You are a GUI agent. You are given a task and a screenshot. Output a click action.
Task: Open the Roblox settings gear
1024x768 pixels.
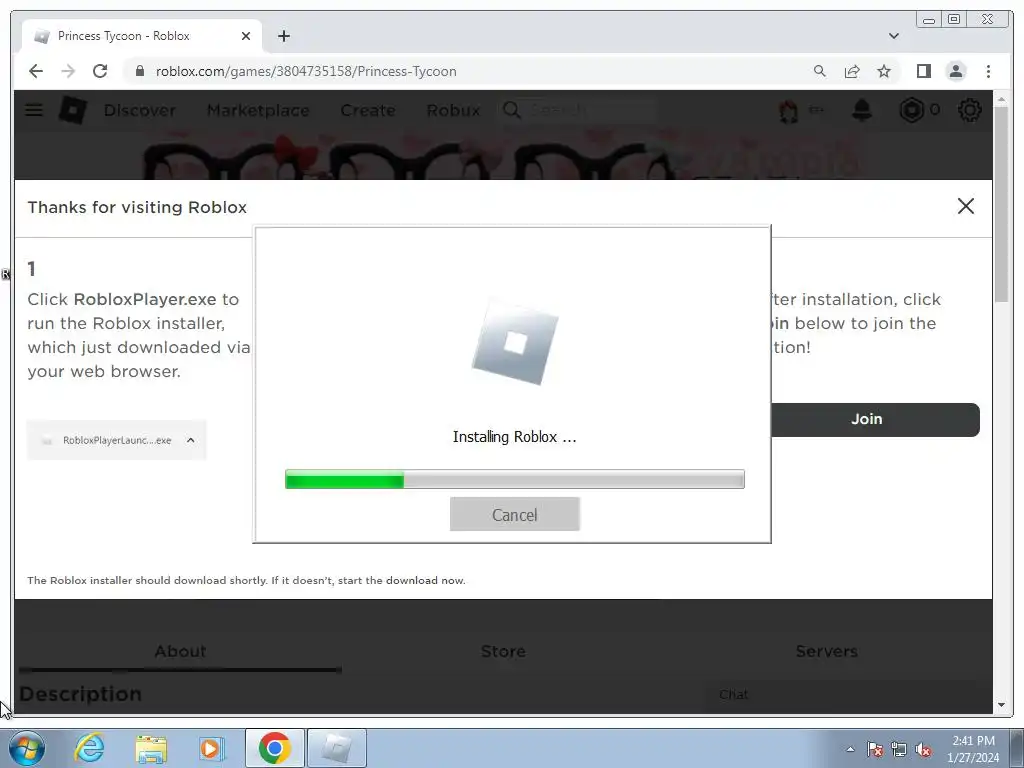969,110
